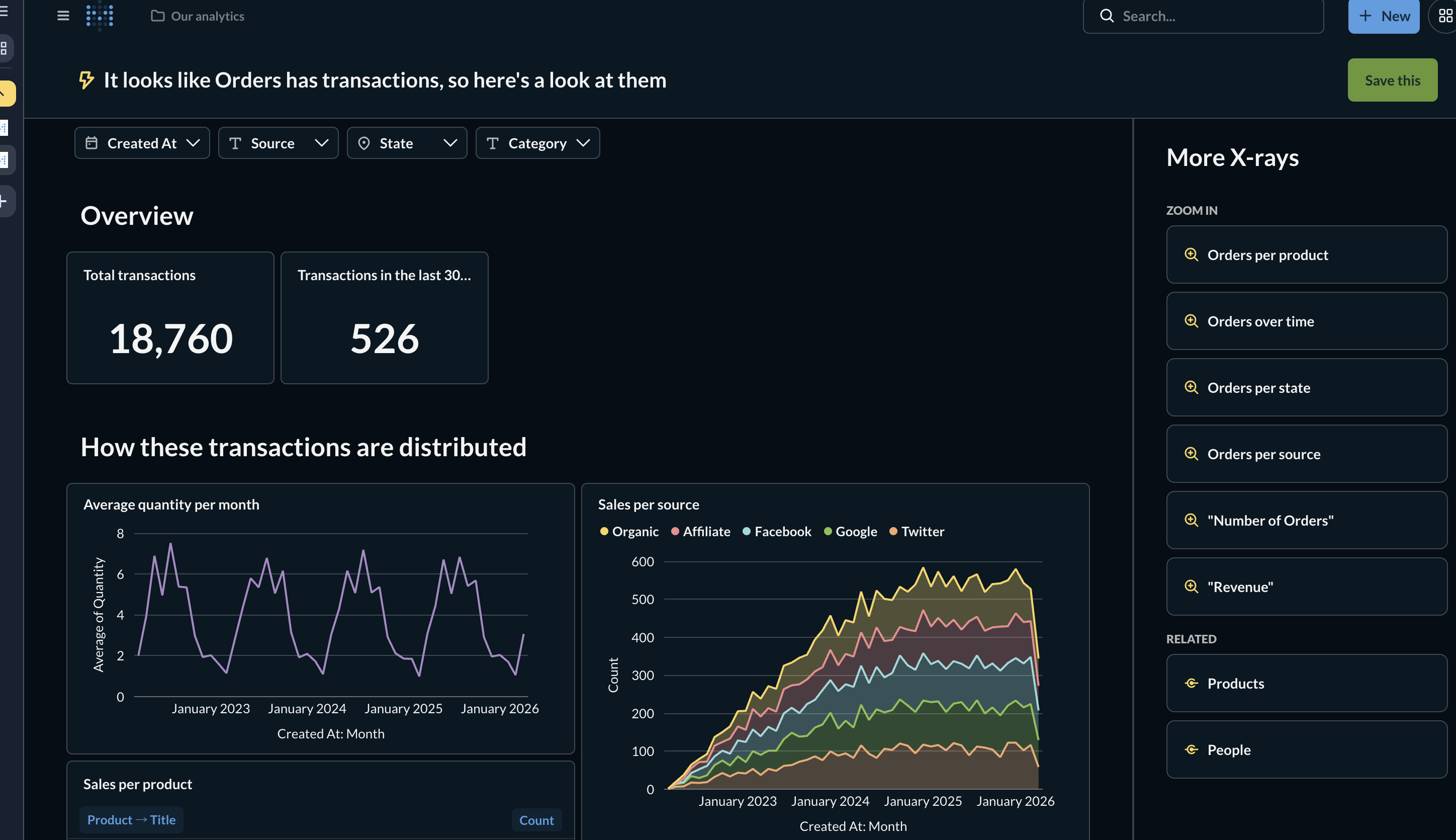Click the Search input field
The image size is (1456, 840).
click(1203, 16)
